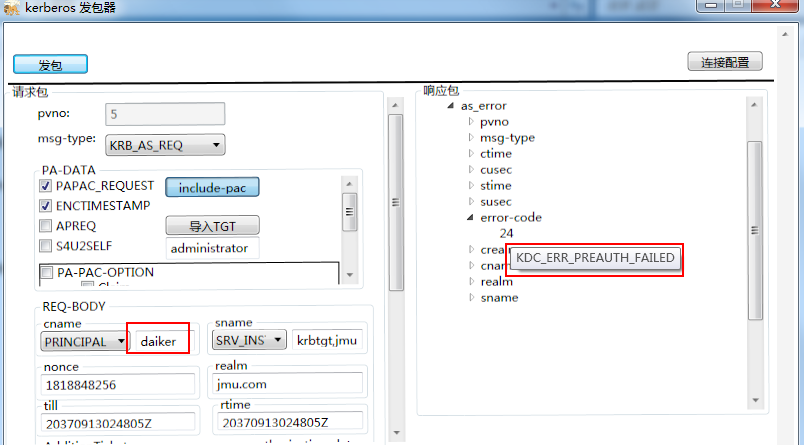
Task: Collapse the as_error tree node
Action: [x=450, y=106]
